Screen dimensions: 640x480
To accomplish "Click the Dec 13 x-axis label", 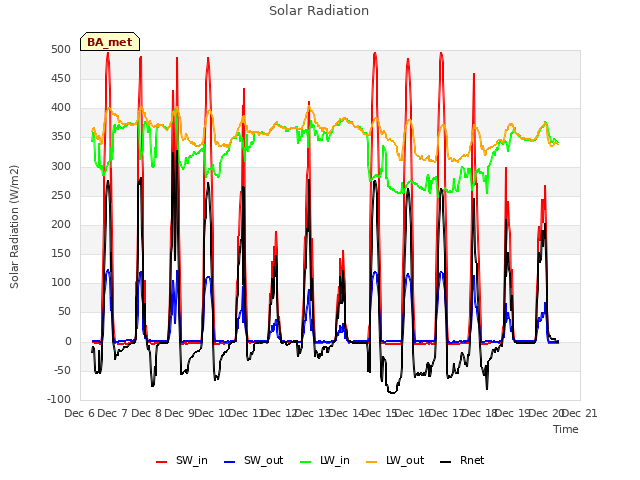I will 313,414.
